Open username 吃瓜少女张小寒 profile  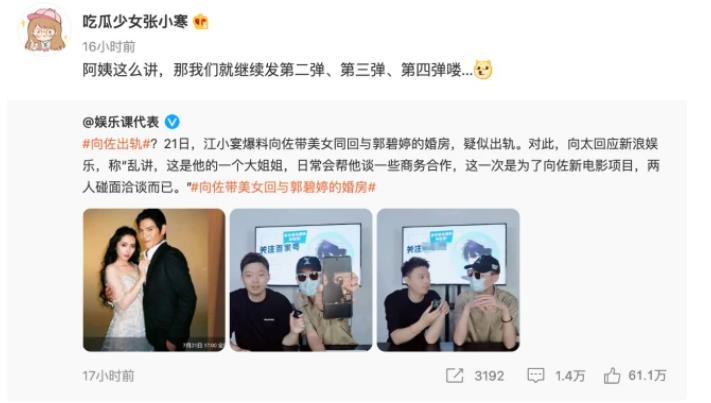point(135,21)
